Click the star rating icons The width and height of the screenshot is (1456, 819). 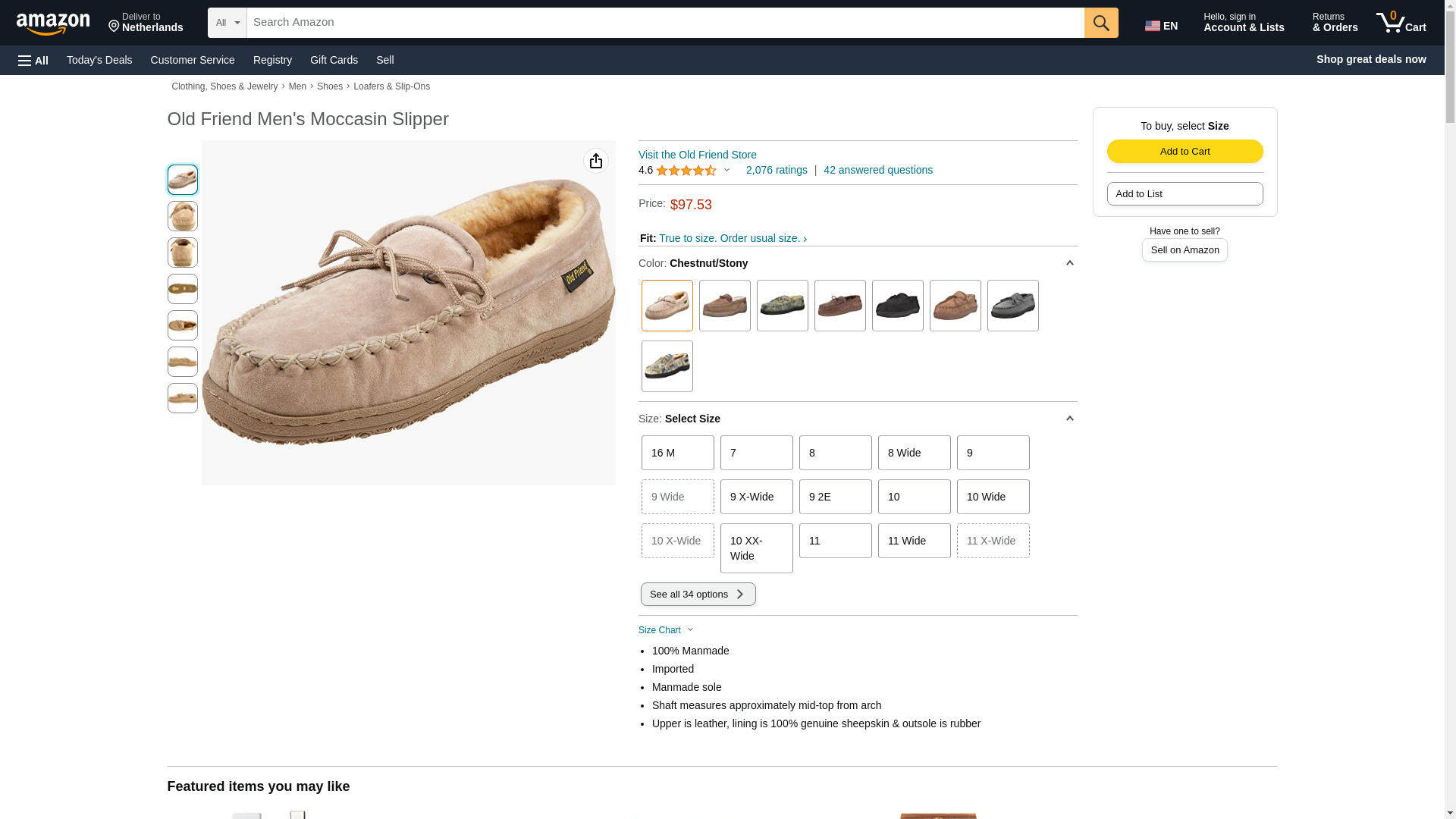tap(686, 171)
